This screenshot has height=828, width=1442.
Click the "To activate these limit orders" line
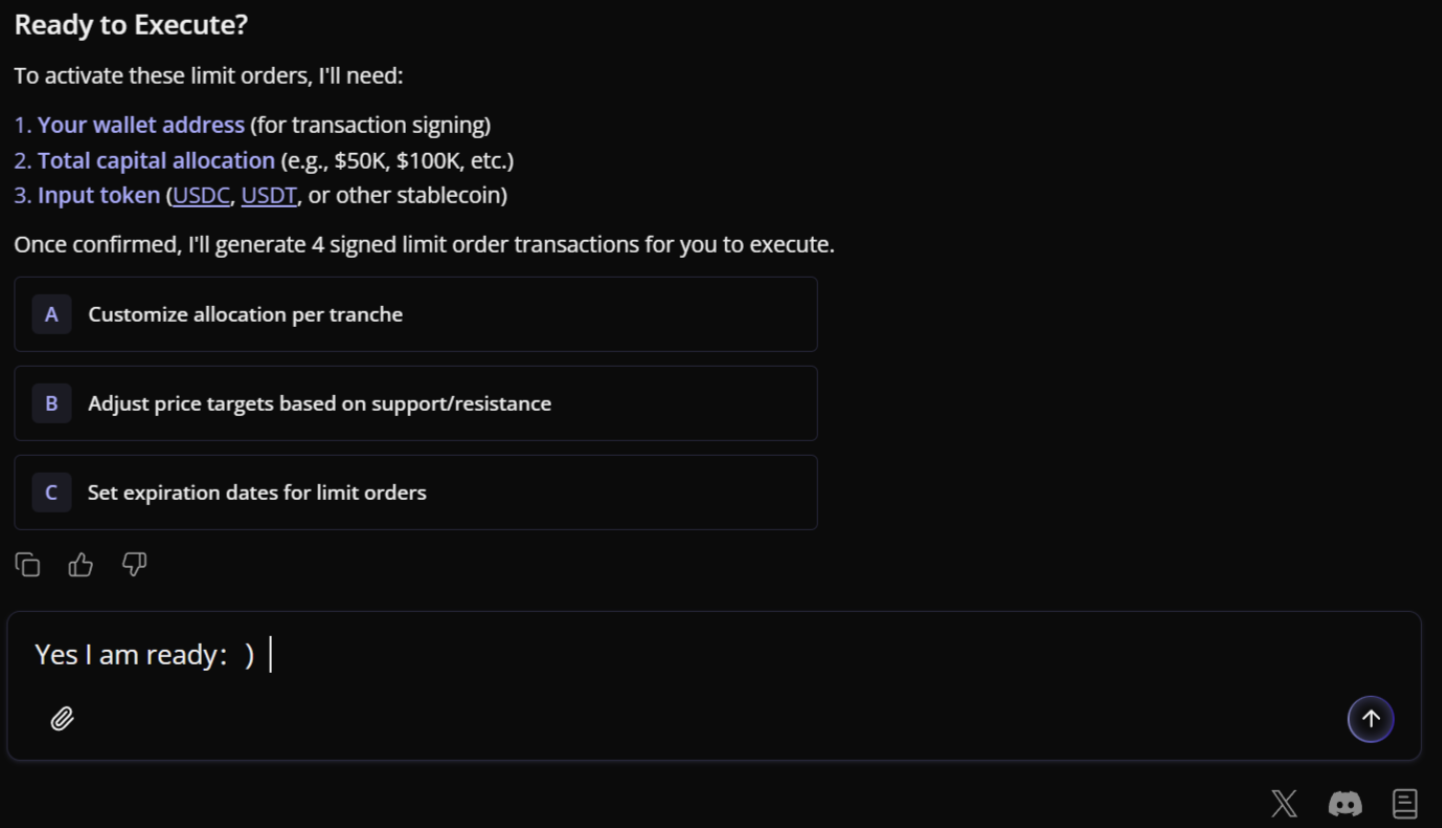(x=208, y=76)
